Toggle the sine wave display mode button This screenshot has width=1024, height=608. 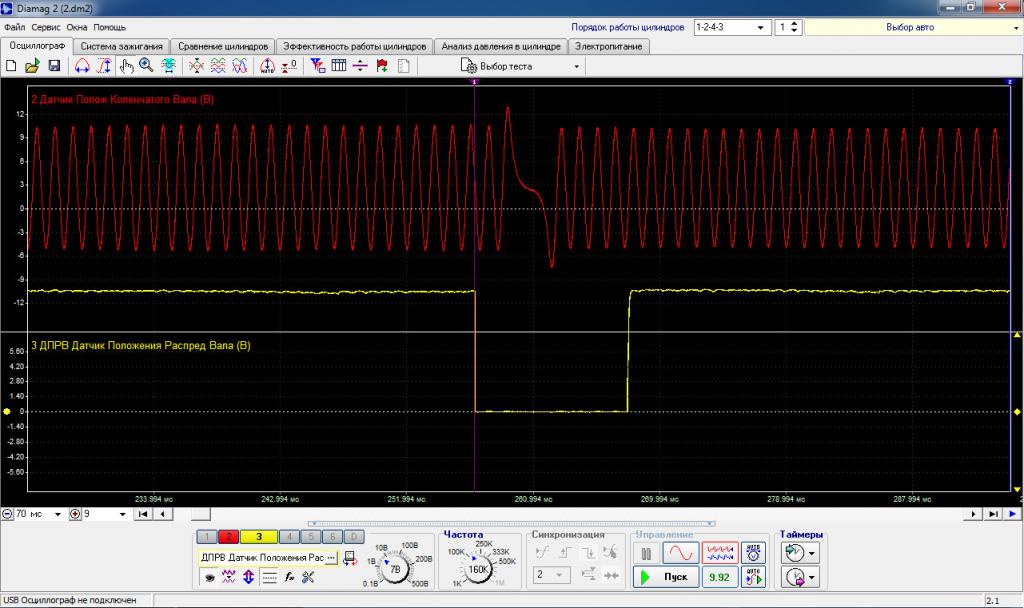[680, 553]
